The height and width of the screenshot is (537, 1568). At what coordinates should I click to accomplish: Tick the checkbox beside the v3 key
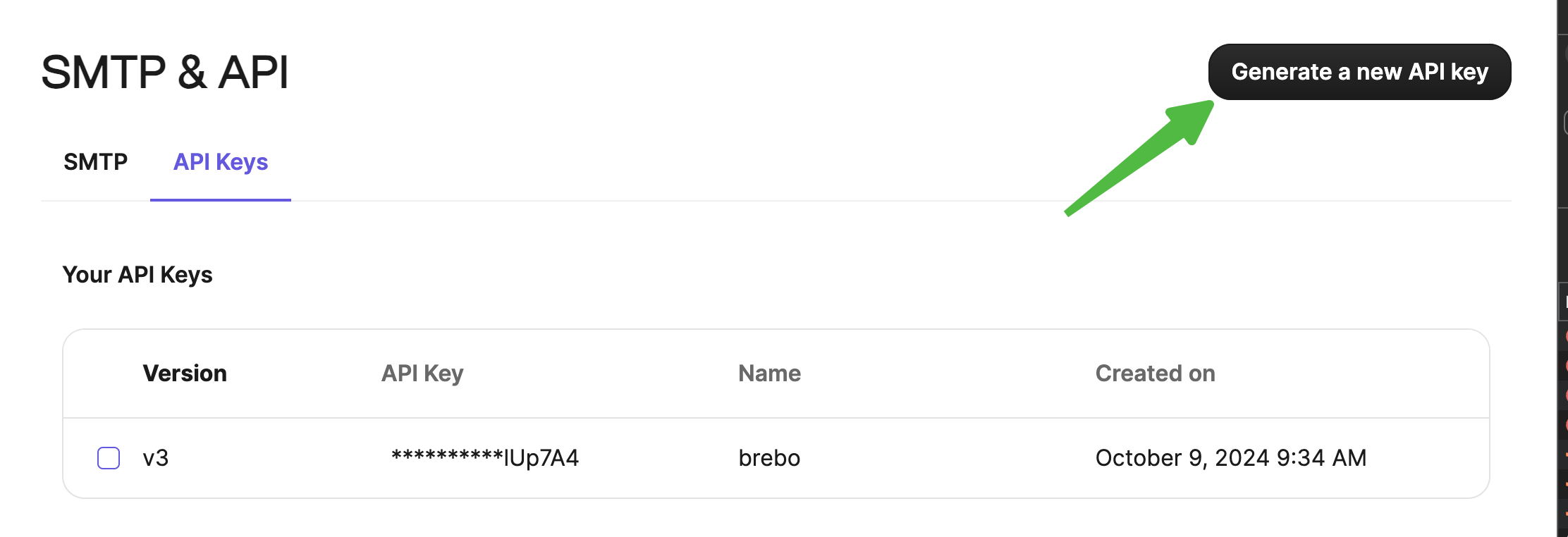coord(109,458)
